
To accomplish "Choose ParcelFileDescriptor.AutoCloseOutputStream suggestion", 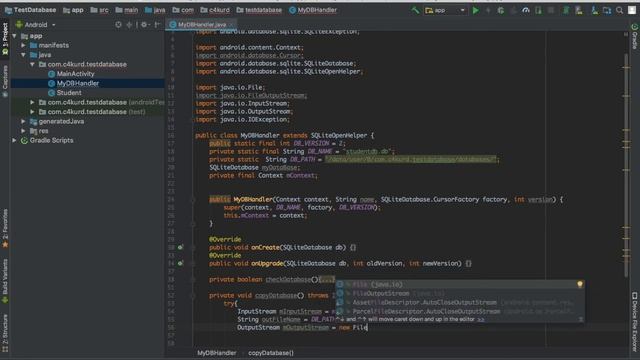I will 459,311.
